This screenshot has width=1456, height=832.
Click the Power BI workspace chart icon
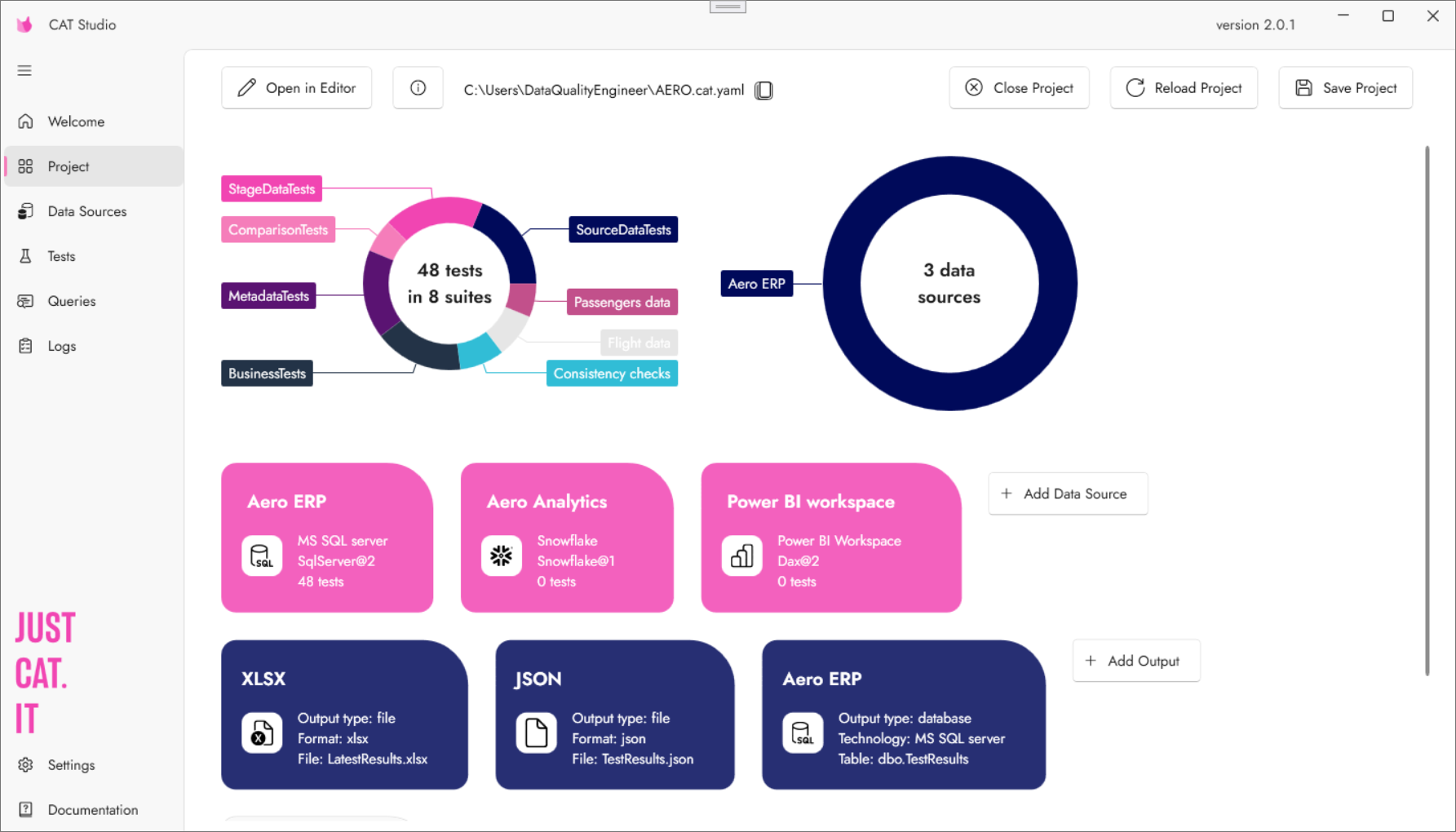[x=741, y=556]
